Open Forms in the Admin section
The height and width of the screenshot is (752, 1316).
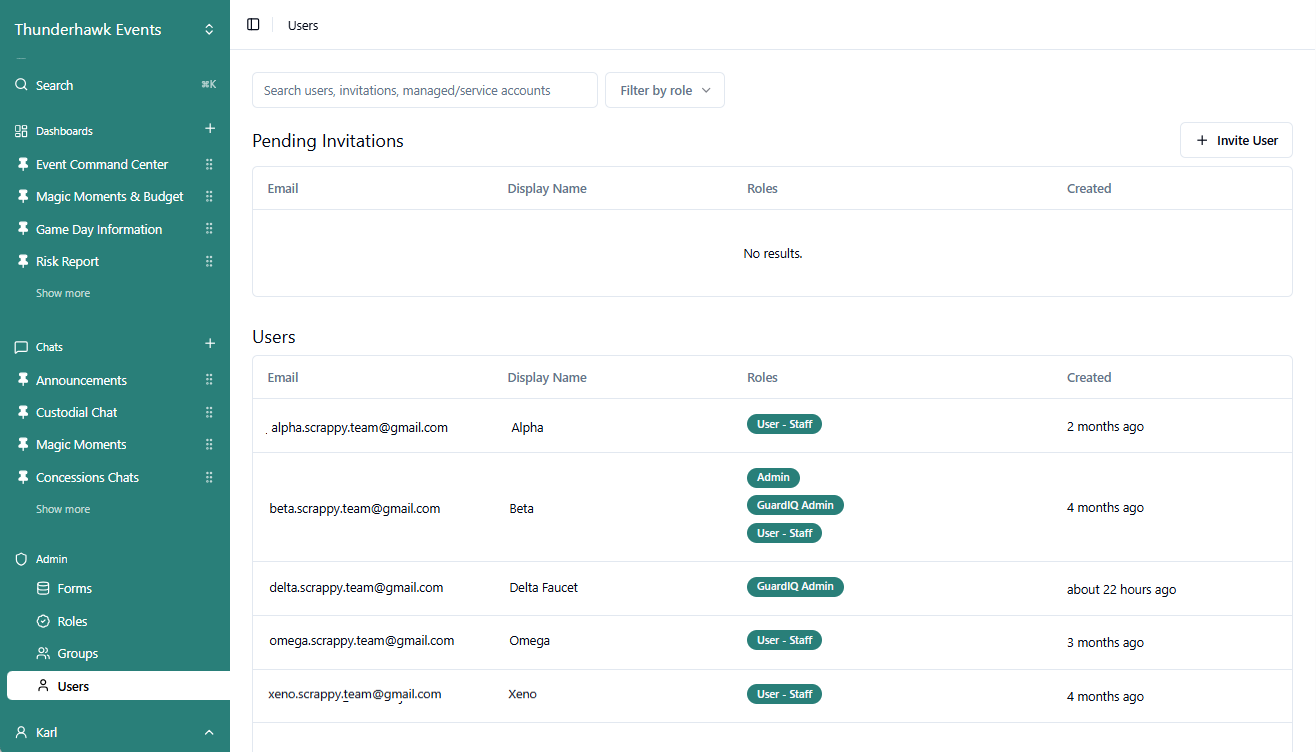pos(74,589)
